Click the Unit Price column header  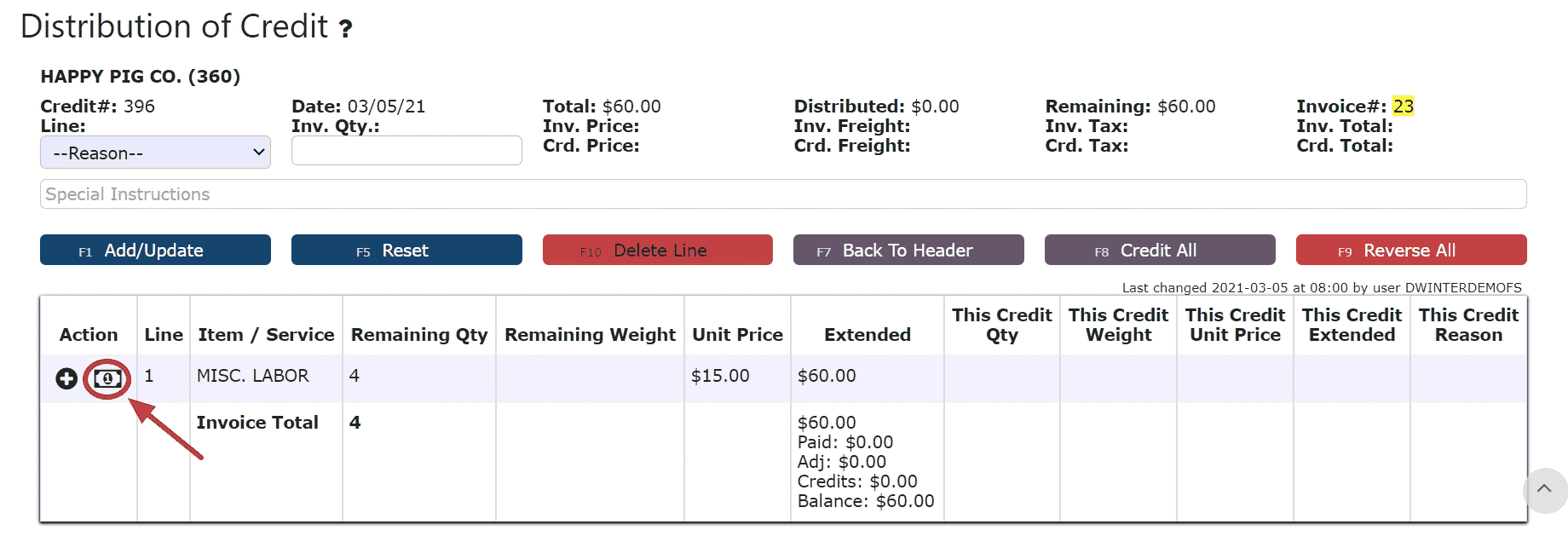(x=737, y=335)
